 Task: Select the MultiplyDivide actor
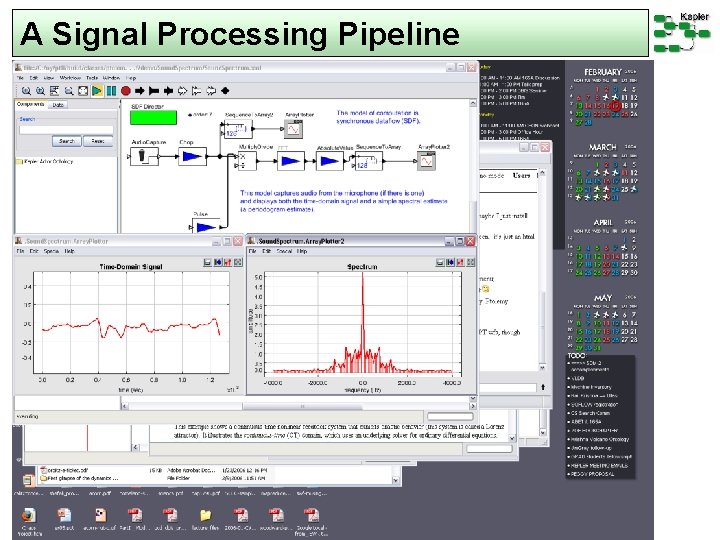247,161
